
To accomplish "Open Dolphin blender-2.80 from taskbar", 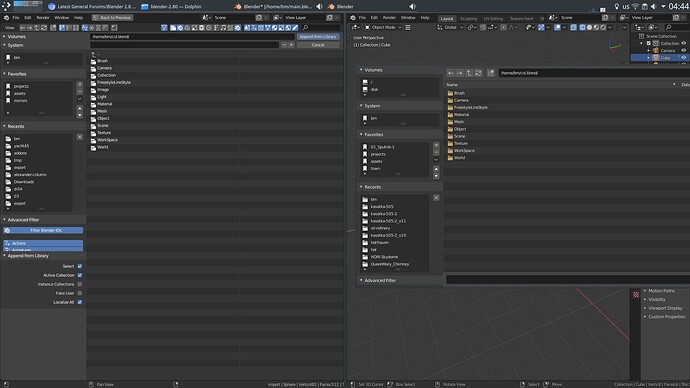I will [171, 7].
